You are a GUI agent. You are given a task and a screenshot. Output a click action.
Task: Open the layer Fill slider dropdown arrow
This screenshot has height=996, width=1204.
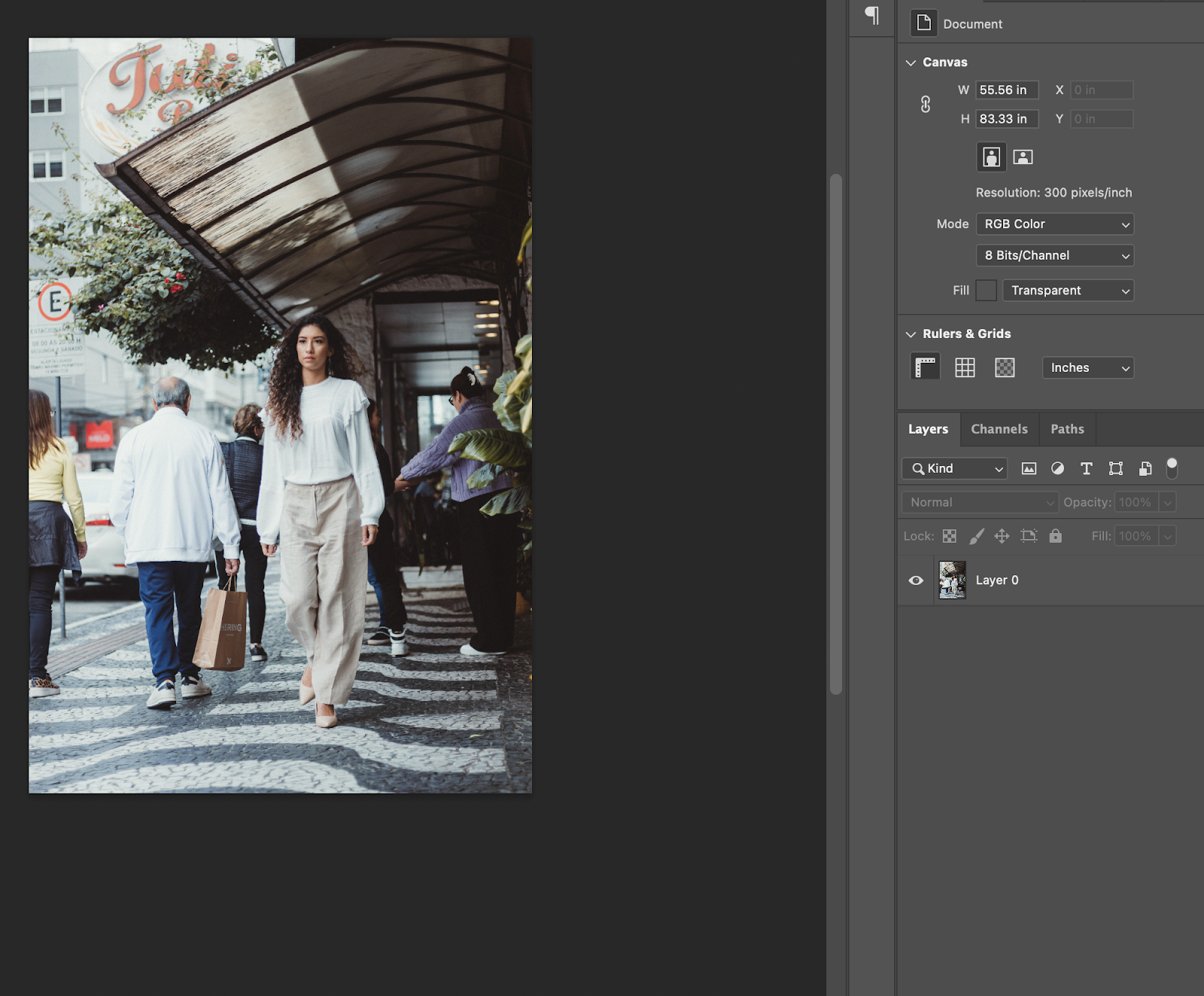pyautogui.click(x=1167, y=536)
